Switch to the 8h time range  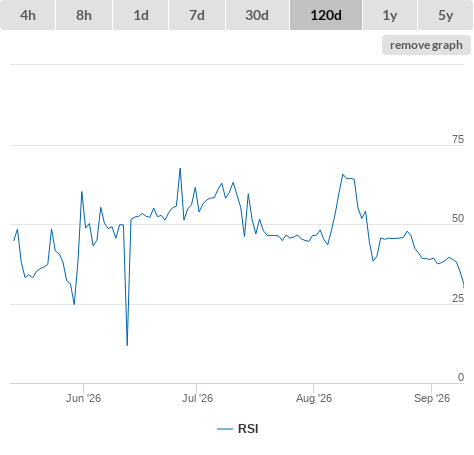tap(84, 15)
